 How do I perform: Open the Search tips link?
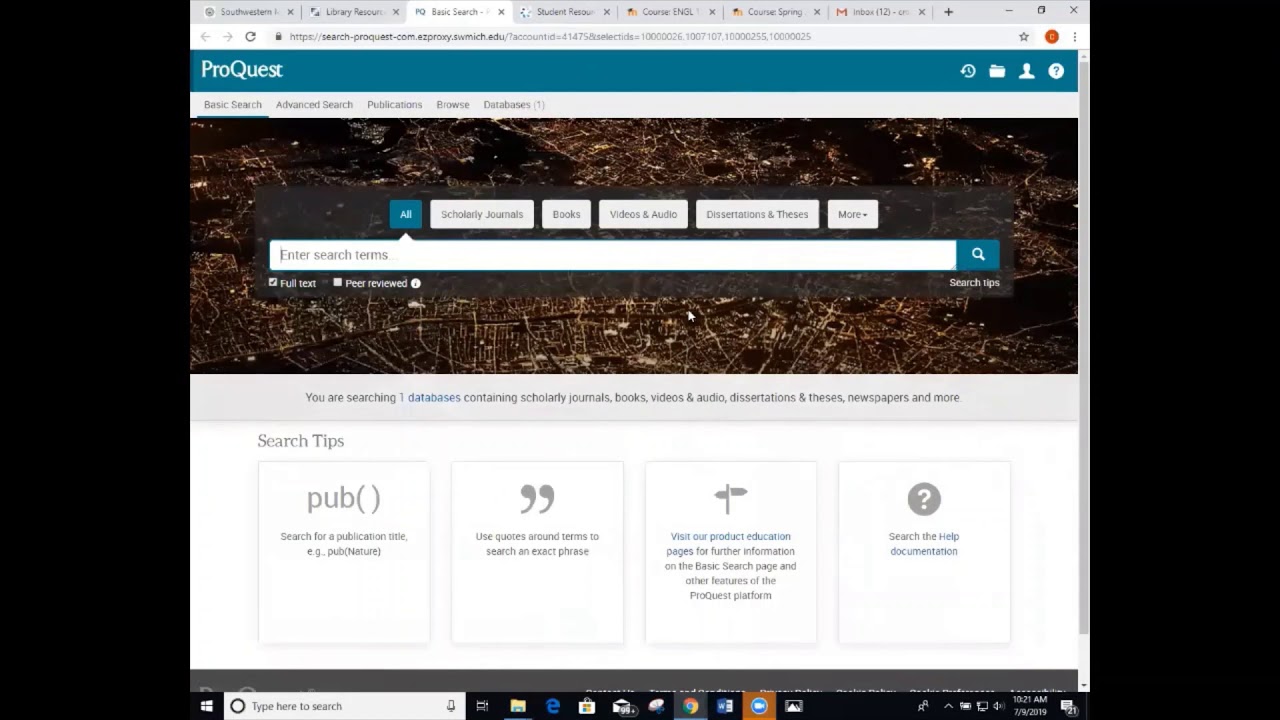[974, 283]
